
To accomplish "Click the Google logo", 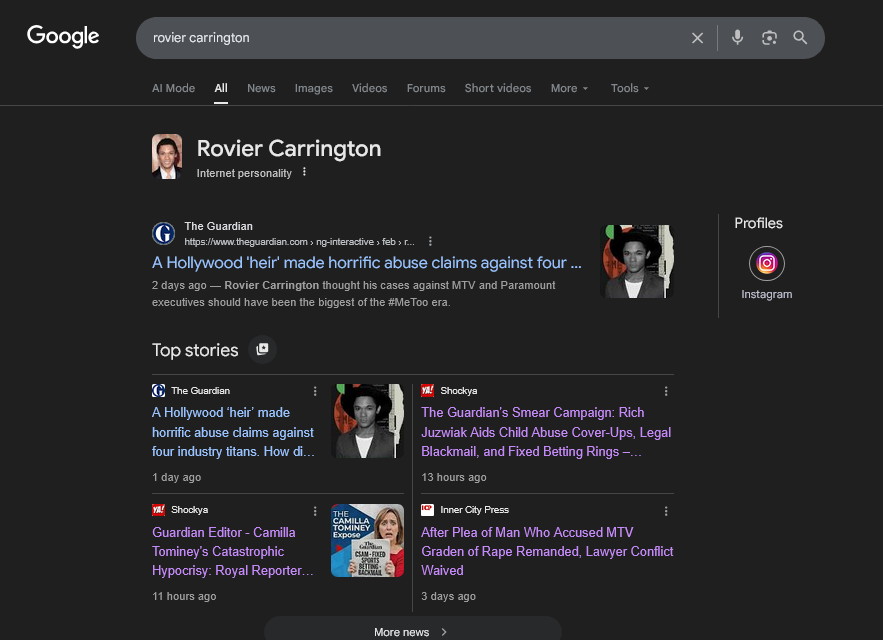I will (x=63, y=37).
